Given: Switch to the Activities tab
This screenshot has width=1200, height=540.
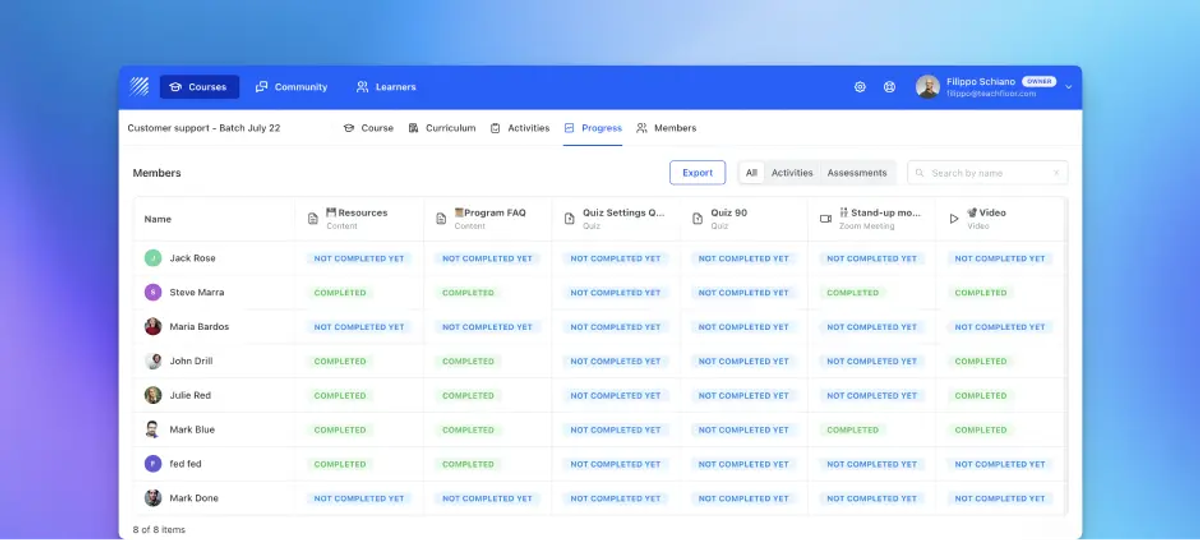Looking at the screenshot, I should click(x=520, y=128).
